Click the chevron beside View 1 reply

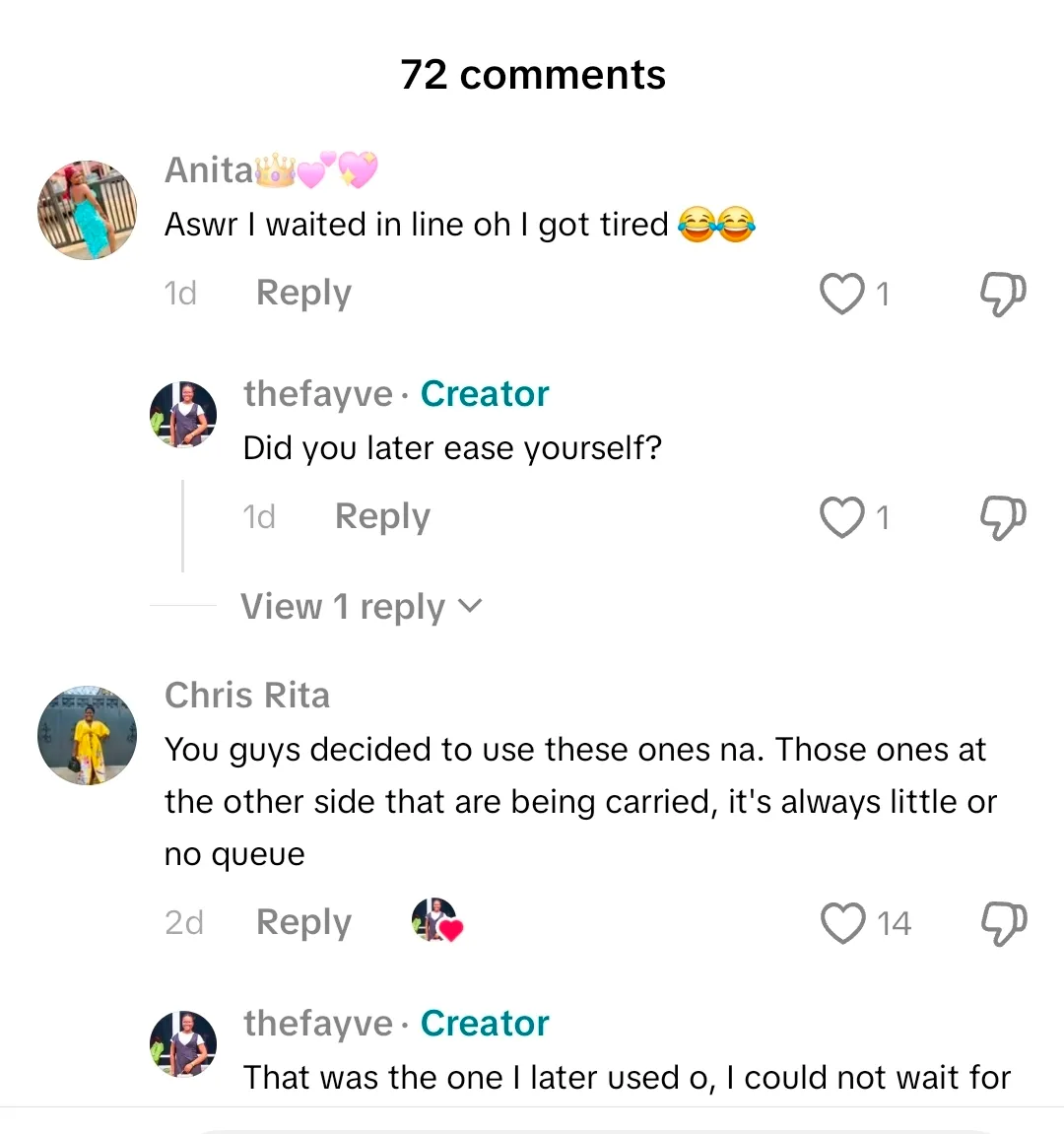coord(471,606)
